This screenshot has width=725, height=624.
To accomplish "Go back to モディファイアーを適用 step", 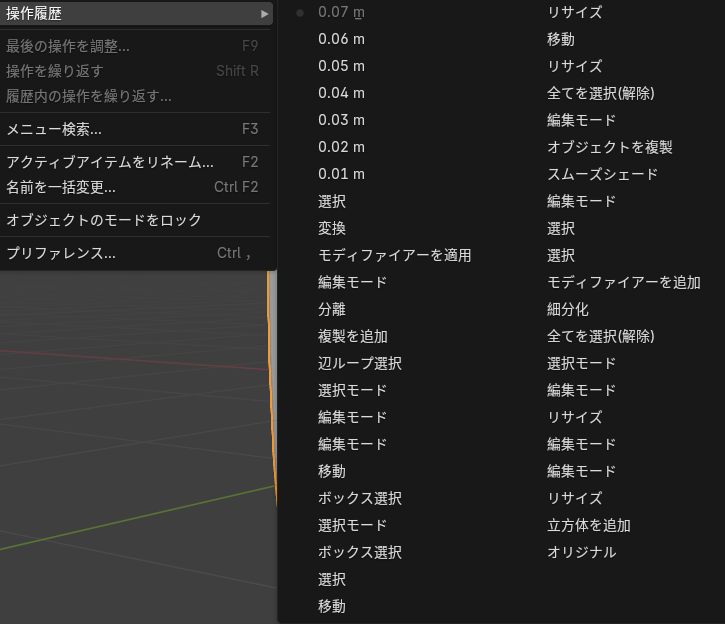I will coord(394,255).
